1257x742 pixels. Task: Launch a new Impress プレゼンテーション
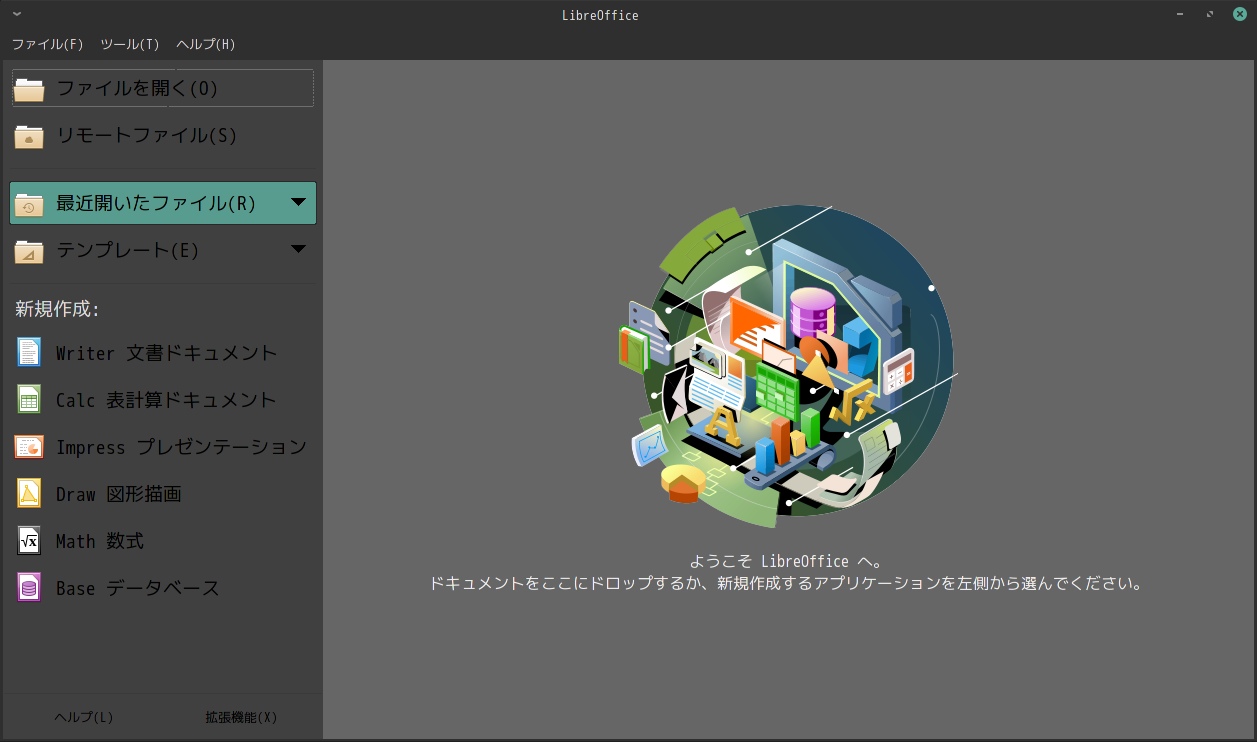(x=162, y=447)
